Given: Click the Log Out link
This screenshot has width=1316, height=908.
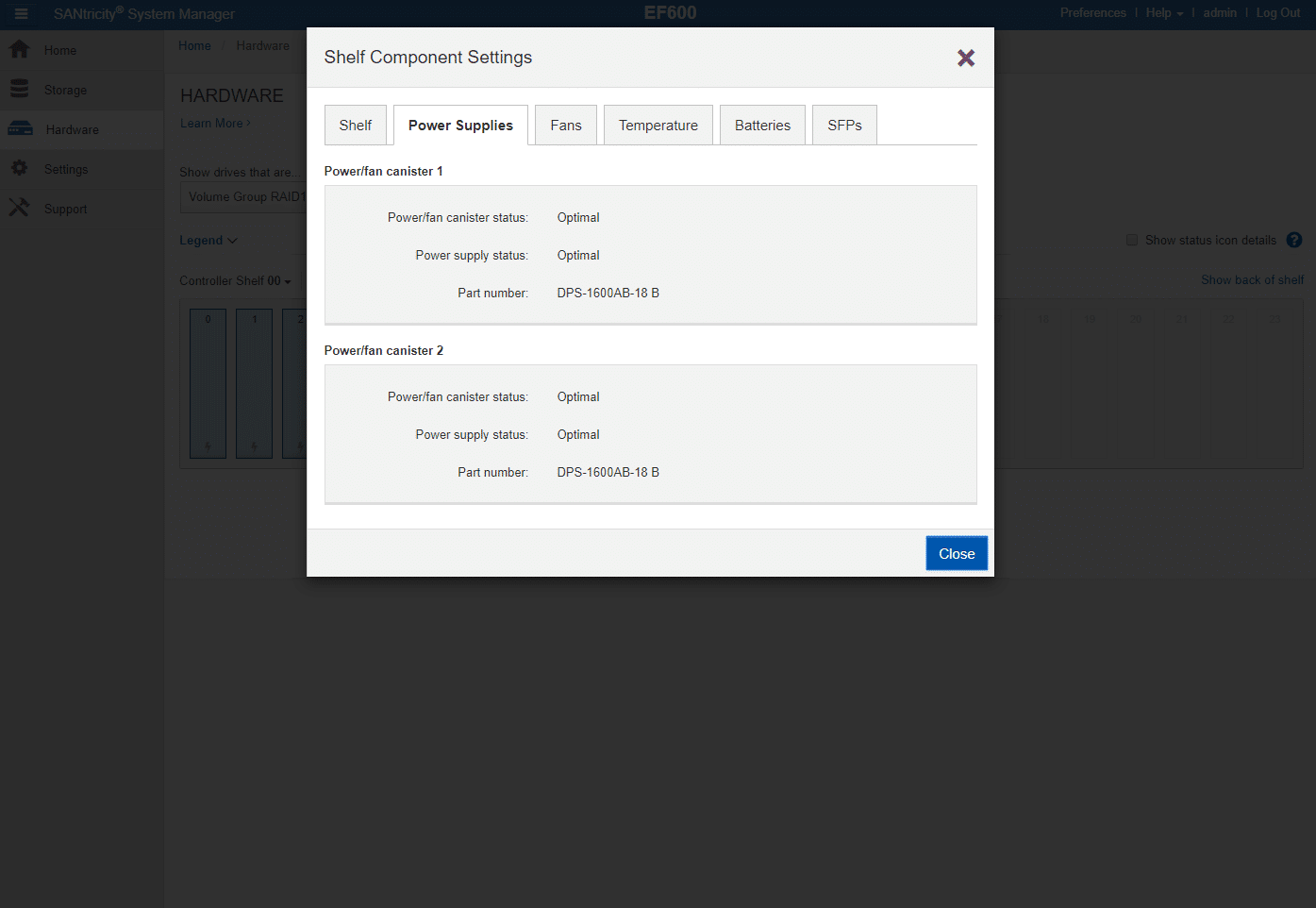Looking at the screenshot, I should 1277,13.
